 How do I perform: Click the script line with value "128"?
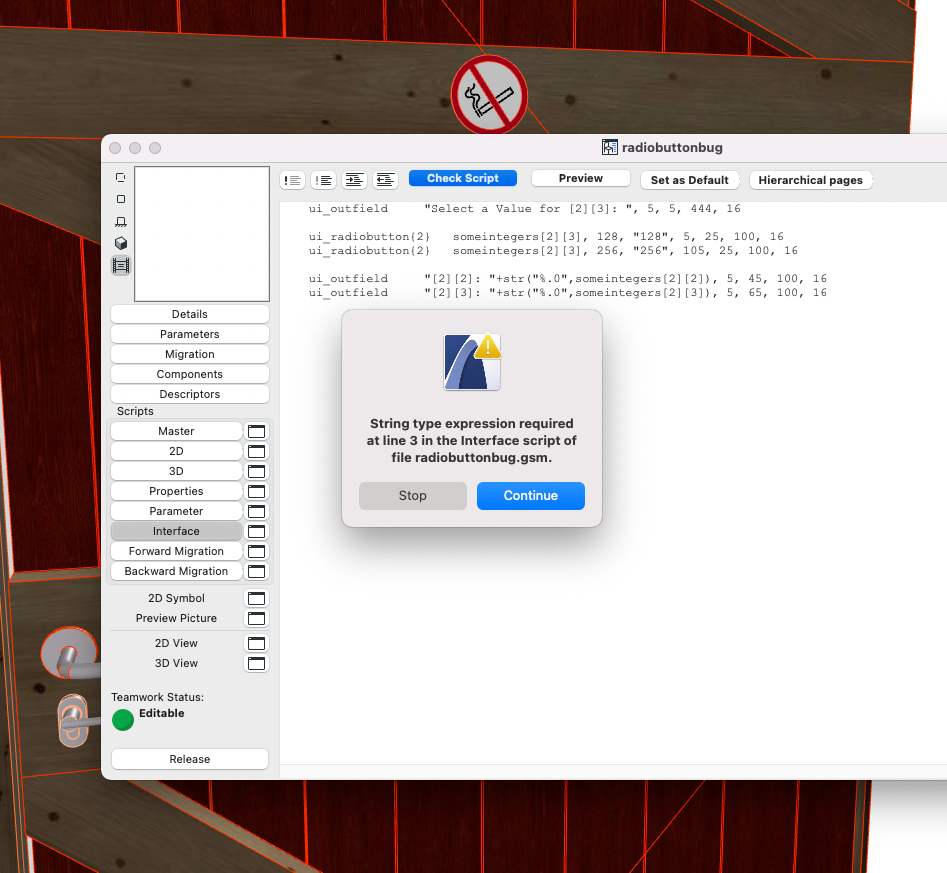pyautogui.click(x=546, y=236)
